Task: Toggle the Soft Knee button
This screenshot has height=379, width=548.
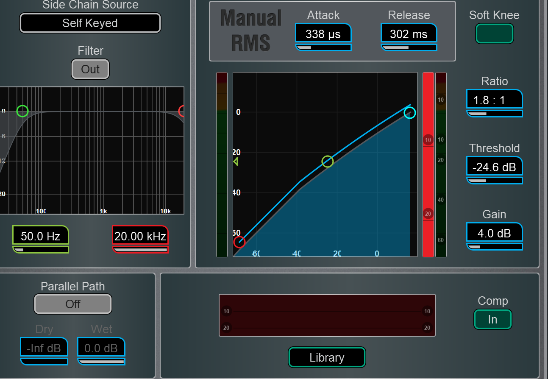Action: point(494,34)
